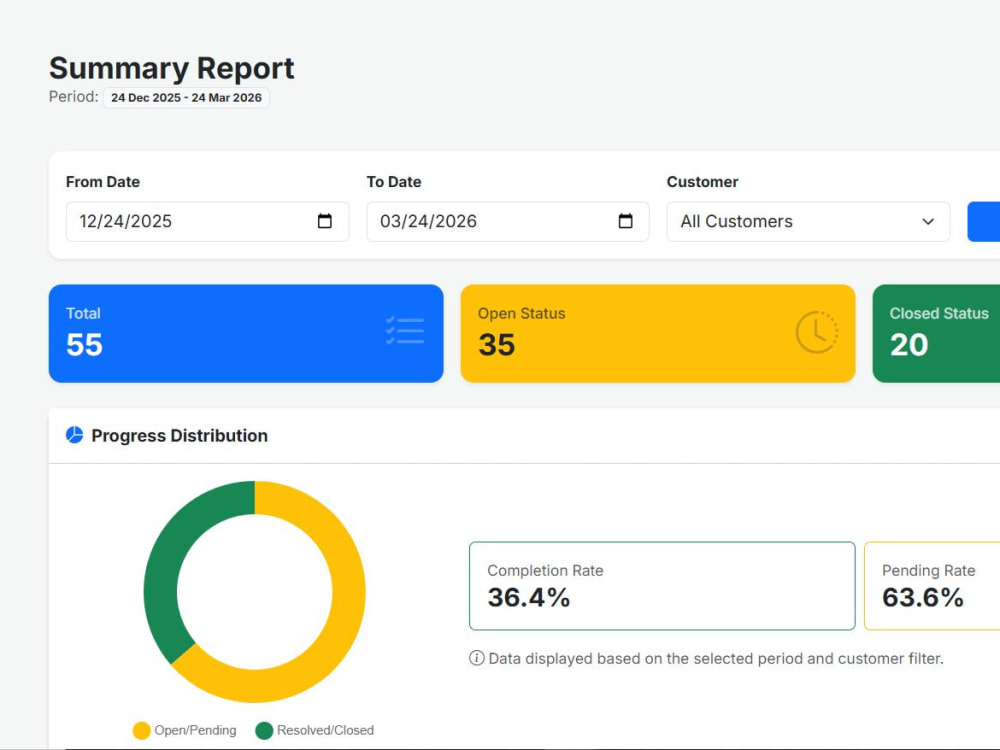Viewport: 1000px width, 750px height.
Task: Click the From Date label
Action: 103,182
